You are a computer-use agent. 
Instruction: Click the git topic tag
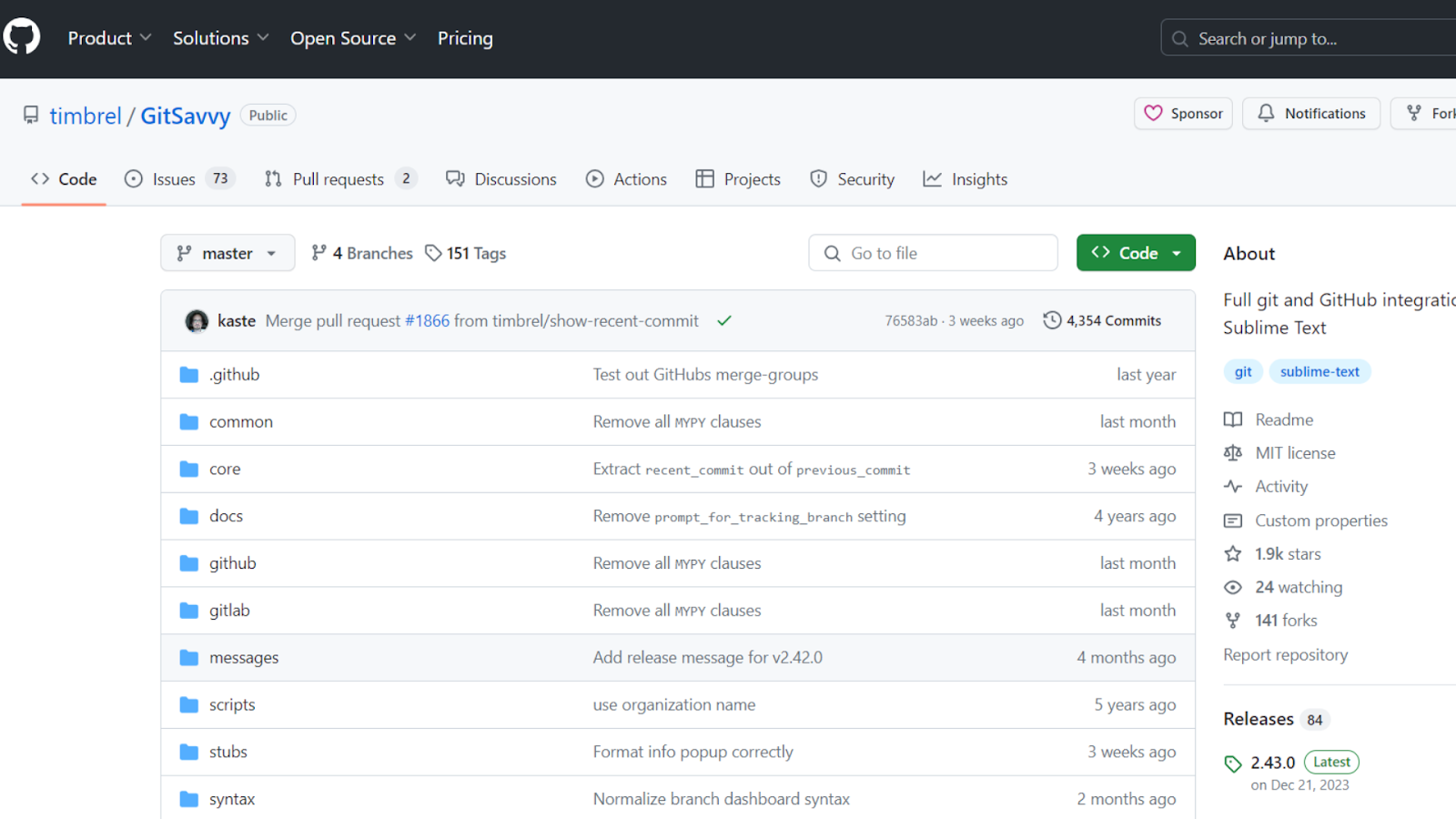click(1243, 371)
